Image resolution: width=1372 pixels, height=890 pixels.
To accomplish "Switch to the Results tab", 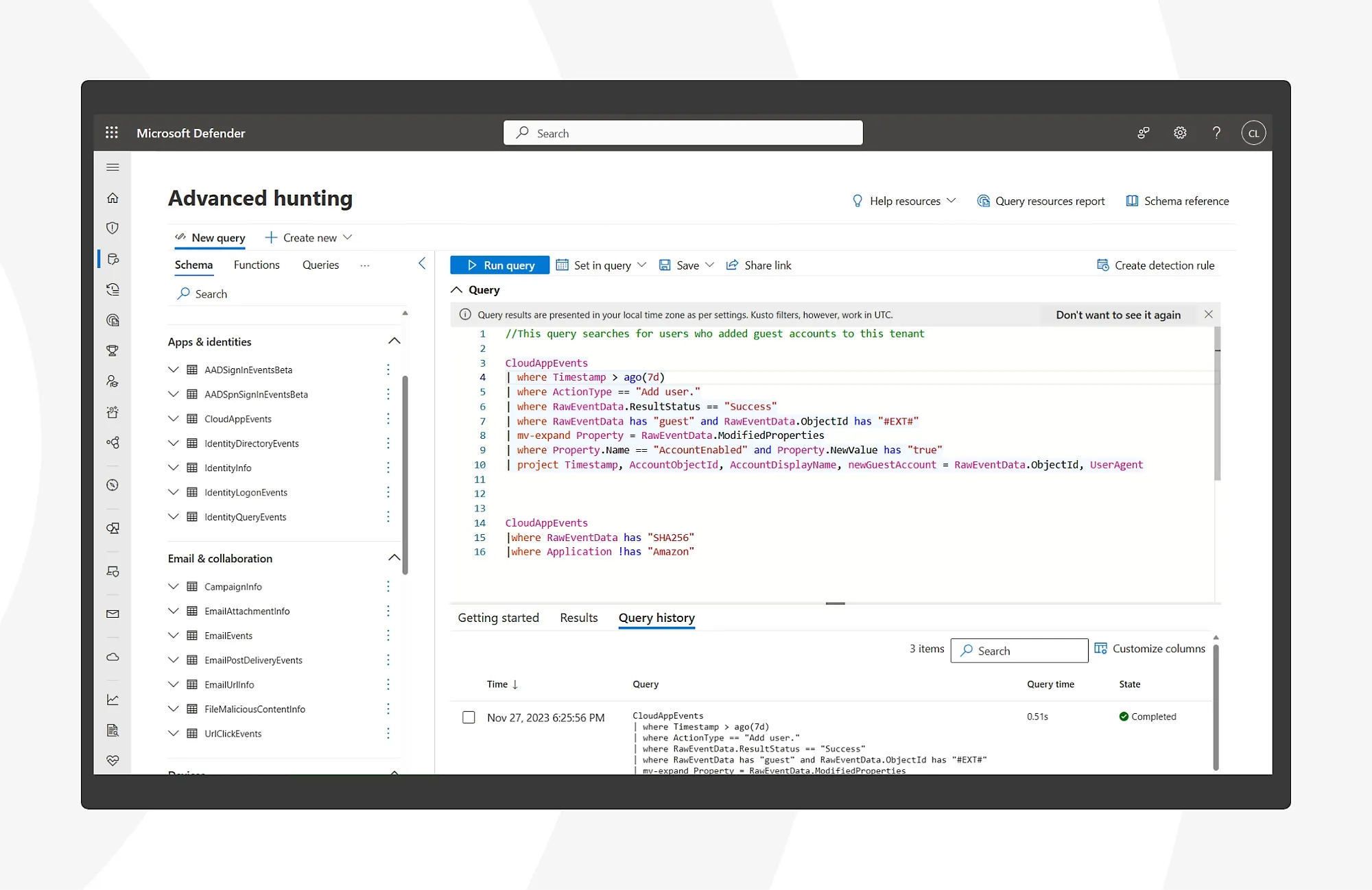I will (578, 618).
